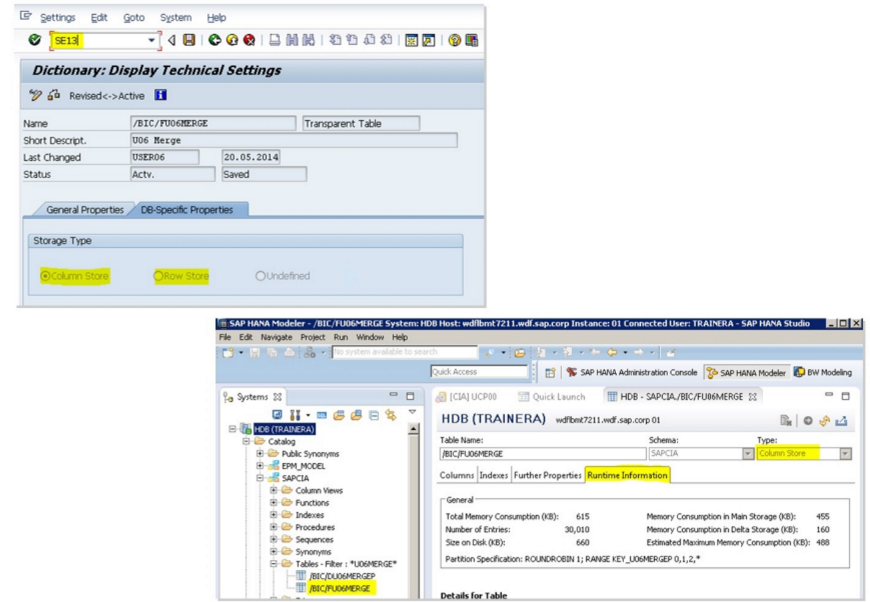
Task: Expand the Functions folder
Action: click(x=274, y=502)
